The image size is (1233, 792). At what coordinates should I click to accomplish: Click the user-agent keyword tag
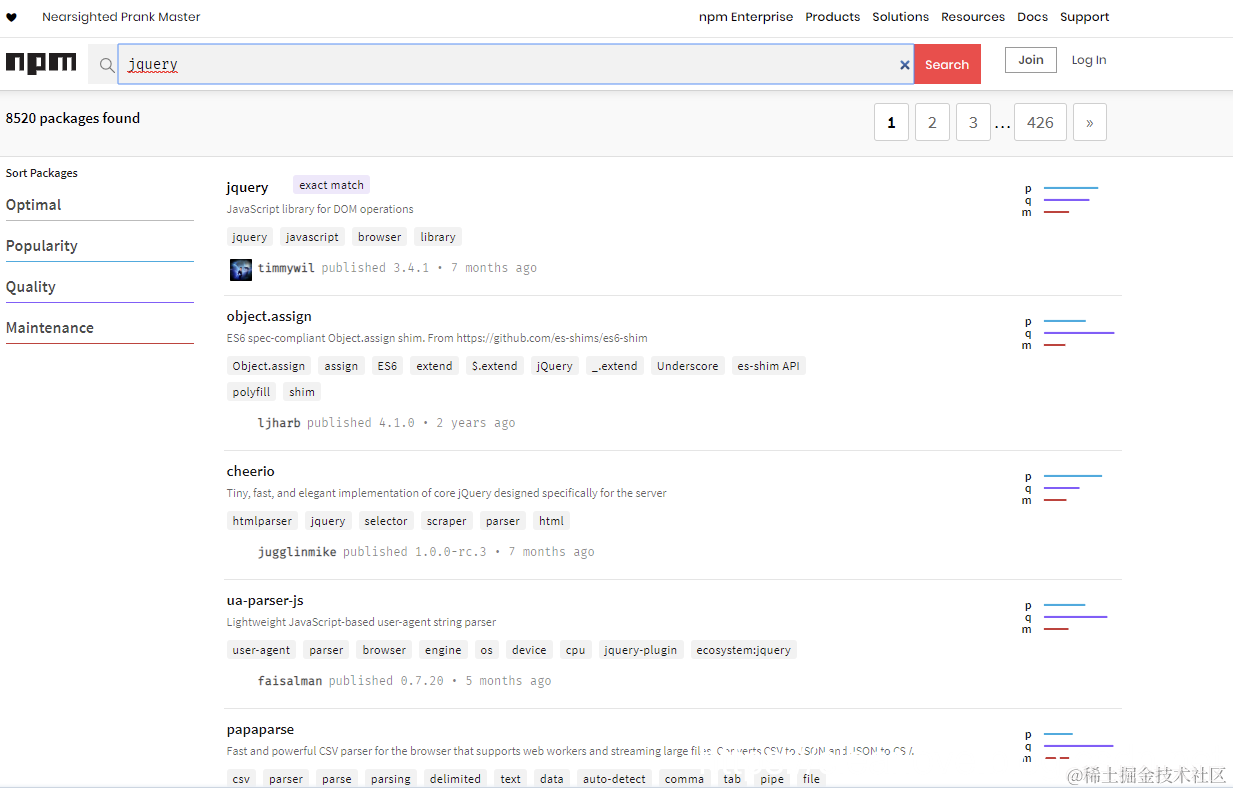coord(262,650)
